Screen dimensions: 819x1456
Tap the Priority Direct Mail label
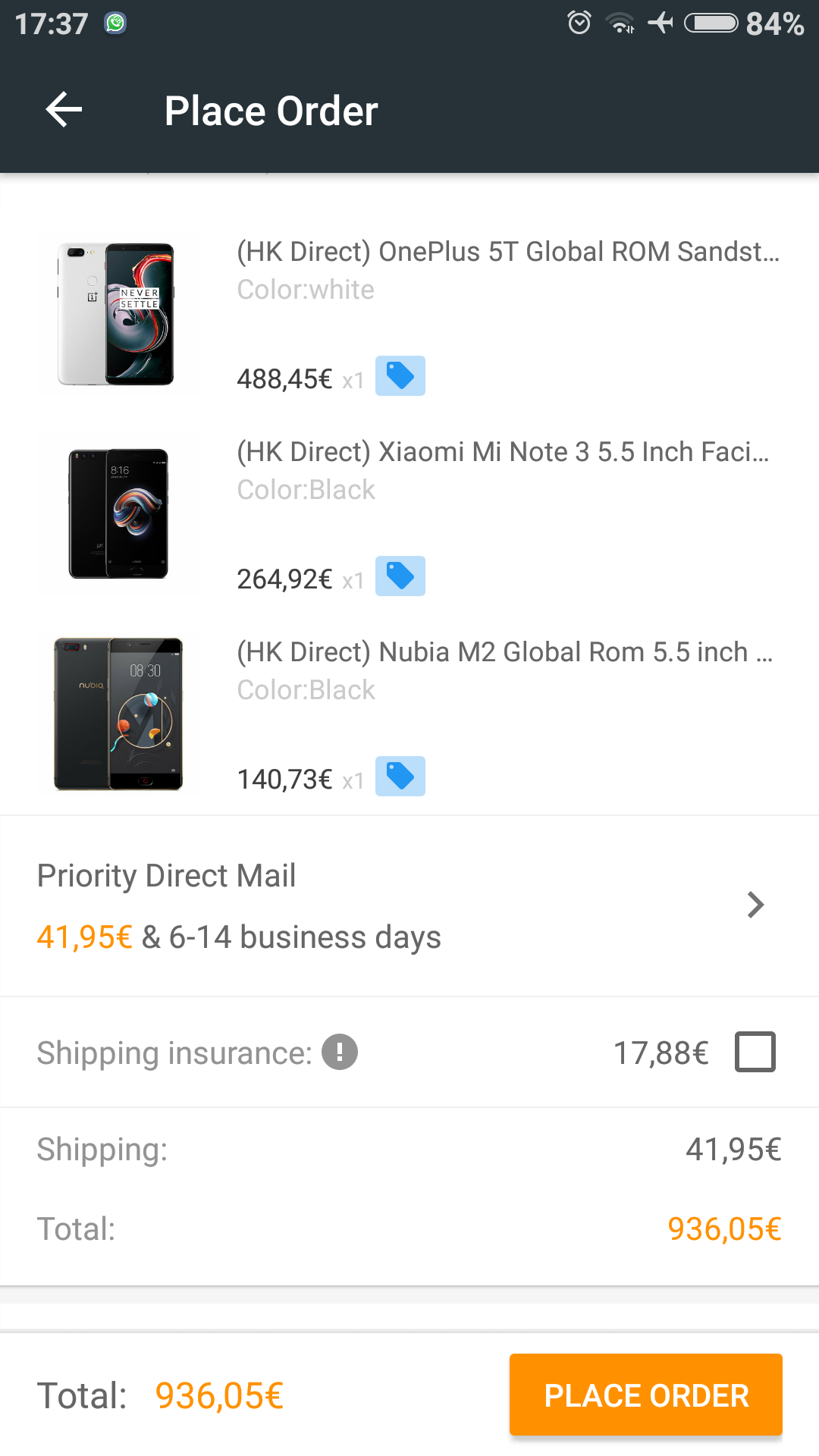click(x=167, y=876)
